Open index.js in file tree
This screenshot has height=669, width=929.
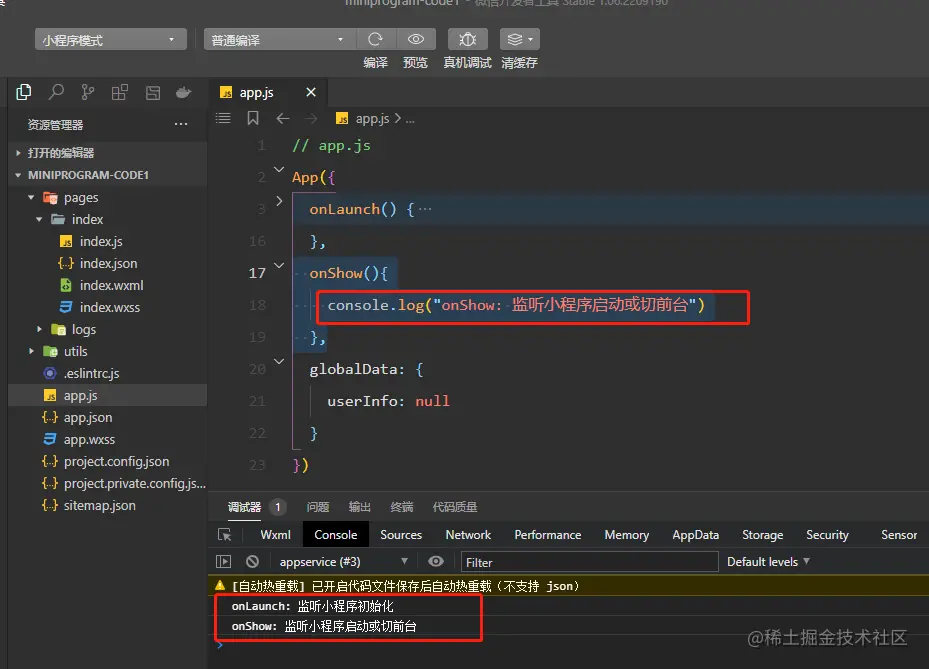tap(101, 241)
